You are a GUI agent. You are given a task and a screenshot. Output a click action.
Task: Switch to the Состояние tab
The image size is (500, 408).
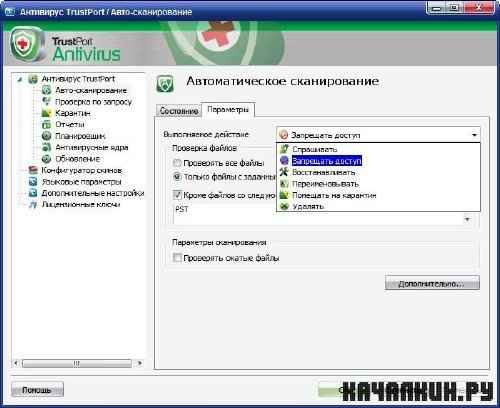179,111
